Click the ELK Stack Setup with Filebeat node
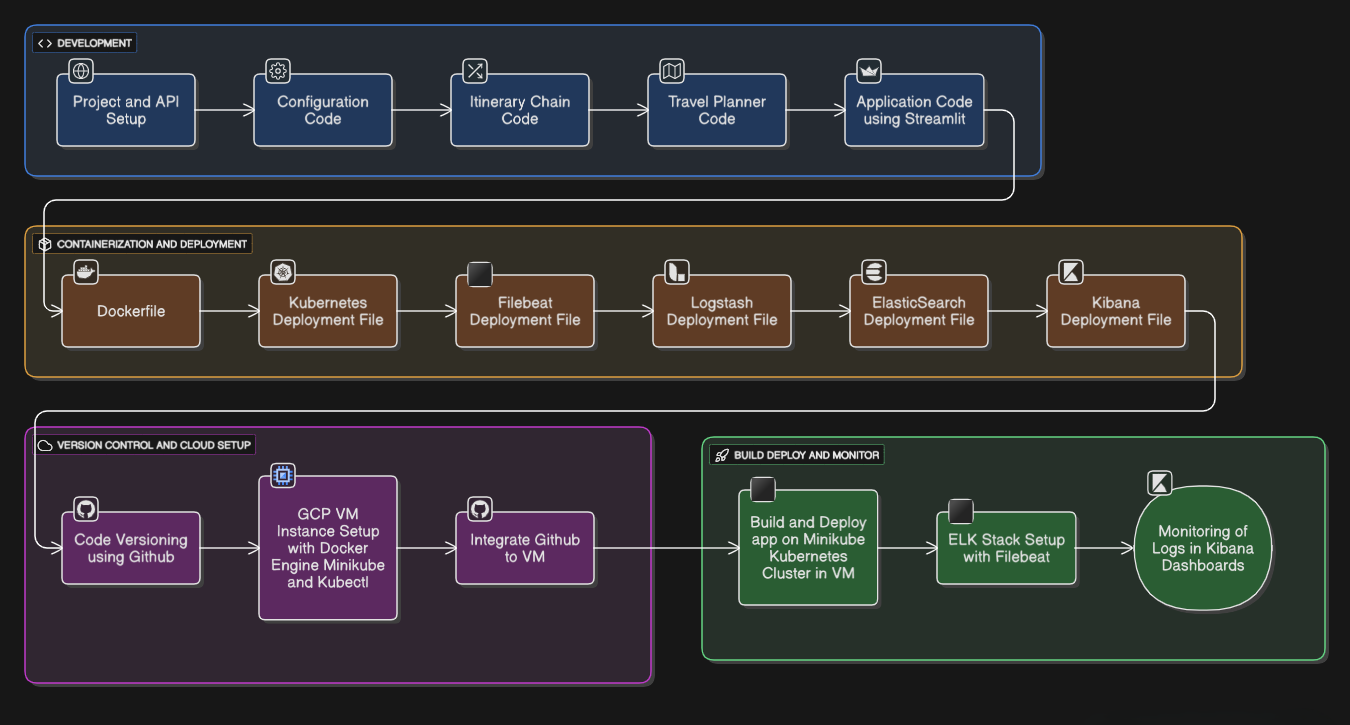 1006,548
